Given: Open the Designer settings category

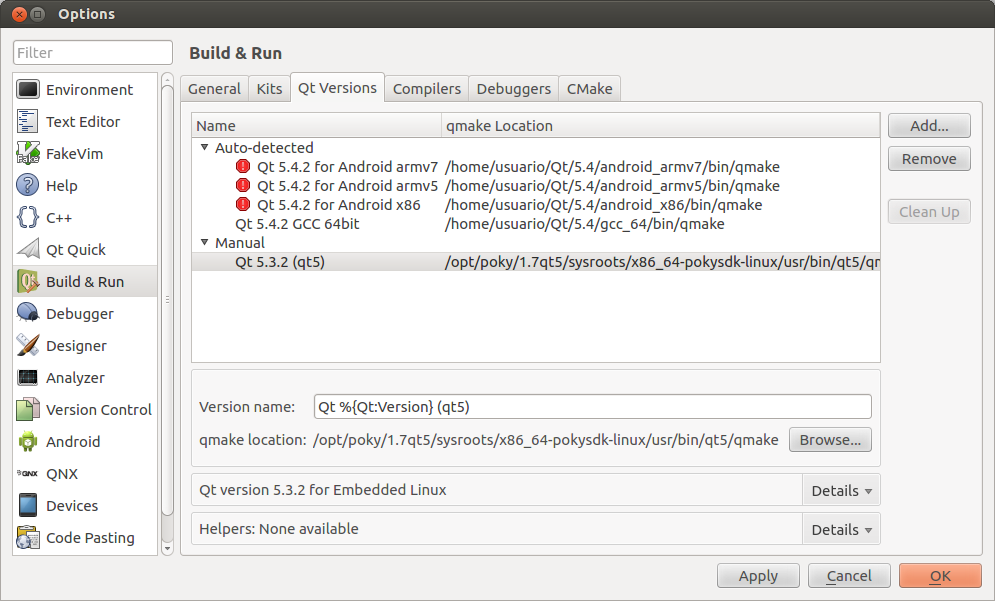Looking at the screenshot, I should tap(75, 346).
